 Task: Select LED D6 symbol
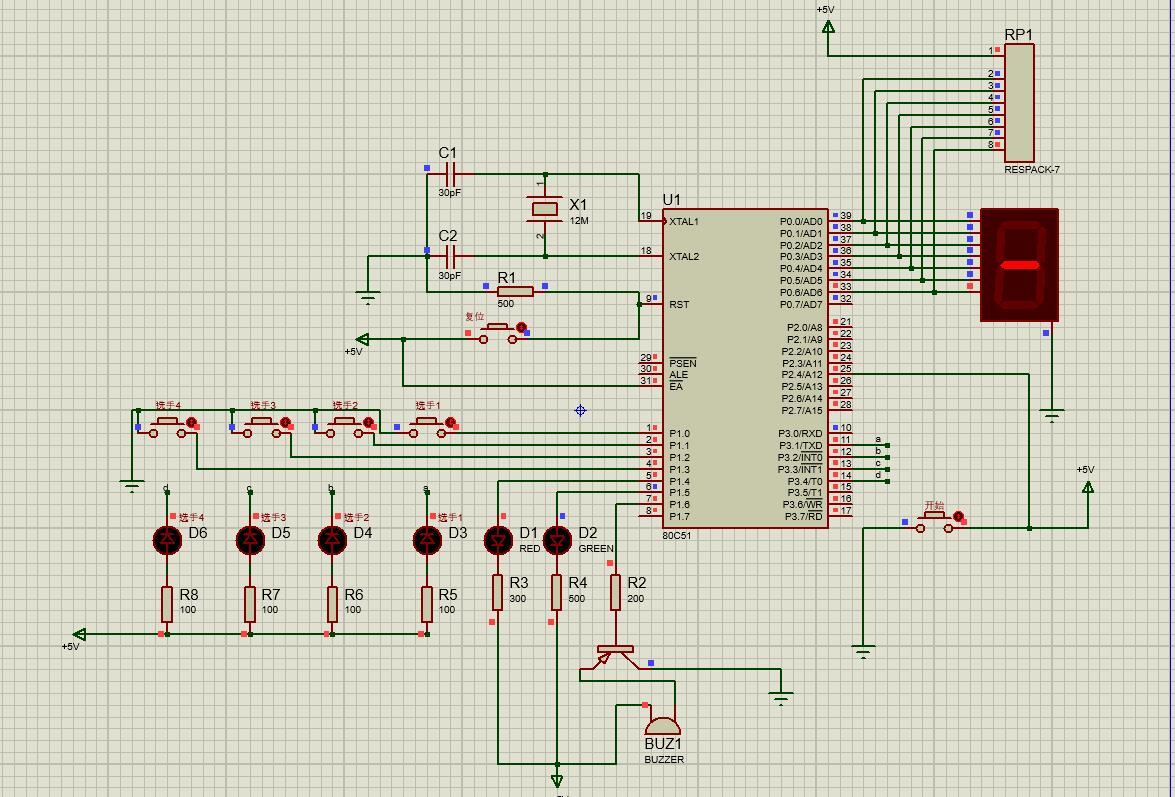click(x=167, y=539)
